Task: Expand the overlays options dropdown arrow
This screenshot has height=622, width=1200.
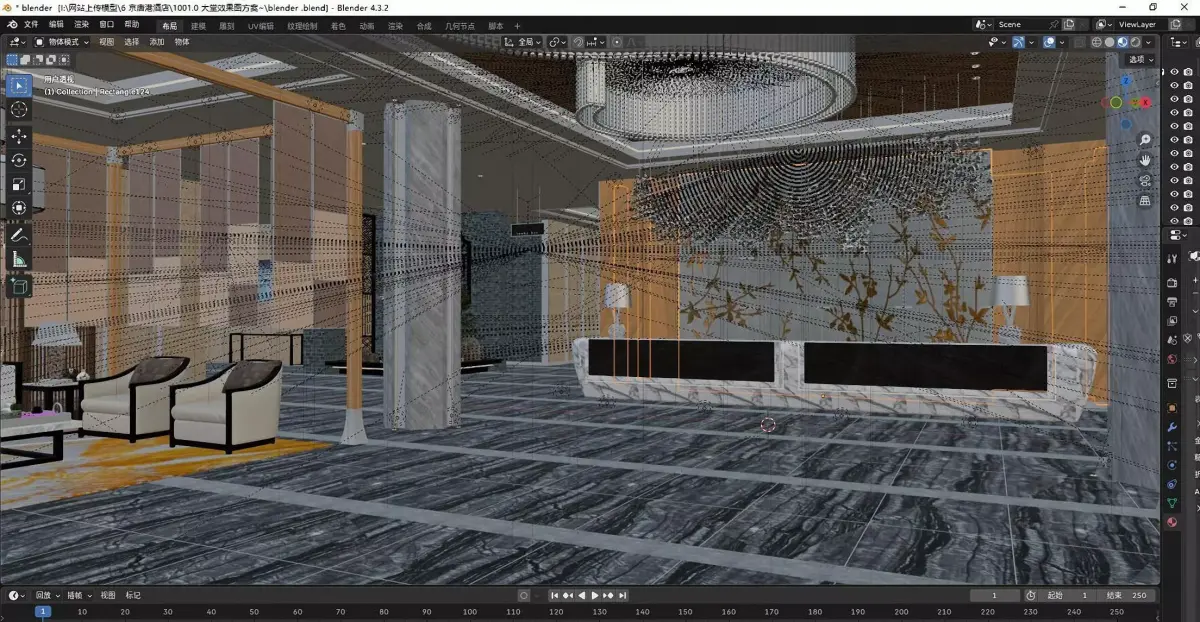Action: [x=1062, y=42]
